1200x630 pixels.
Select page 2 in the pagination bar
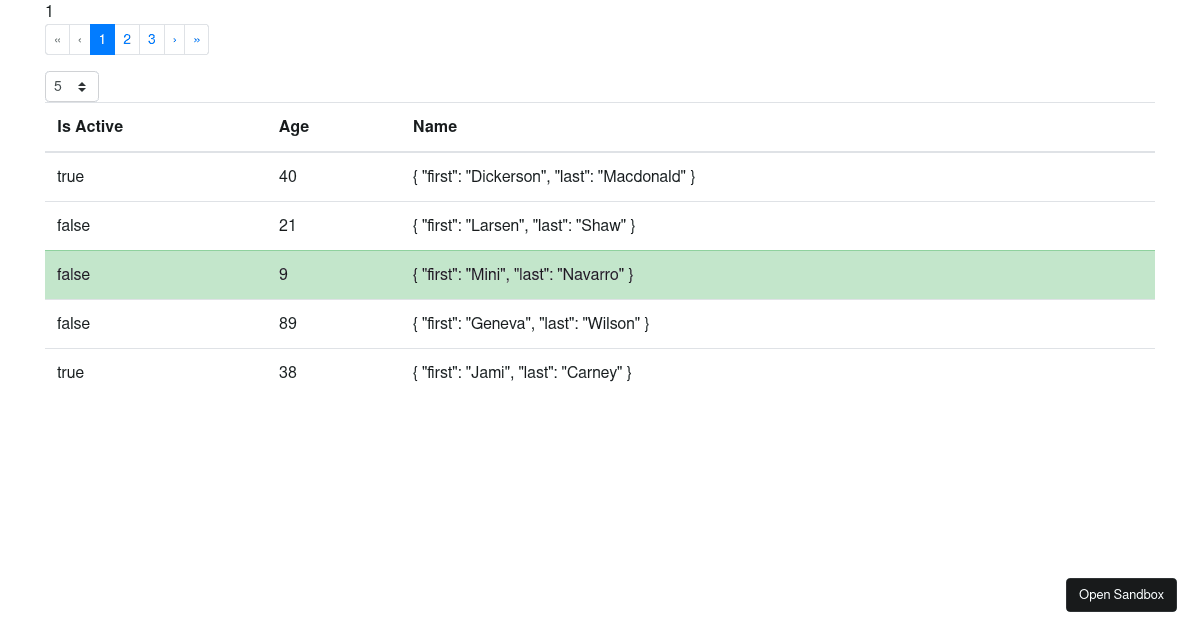[x=127, y=39]
